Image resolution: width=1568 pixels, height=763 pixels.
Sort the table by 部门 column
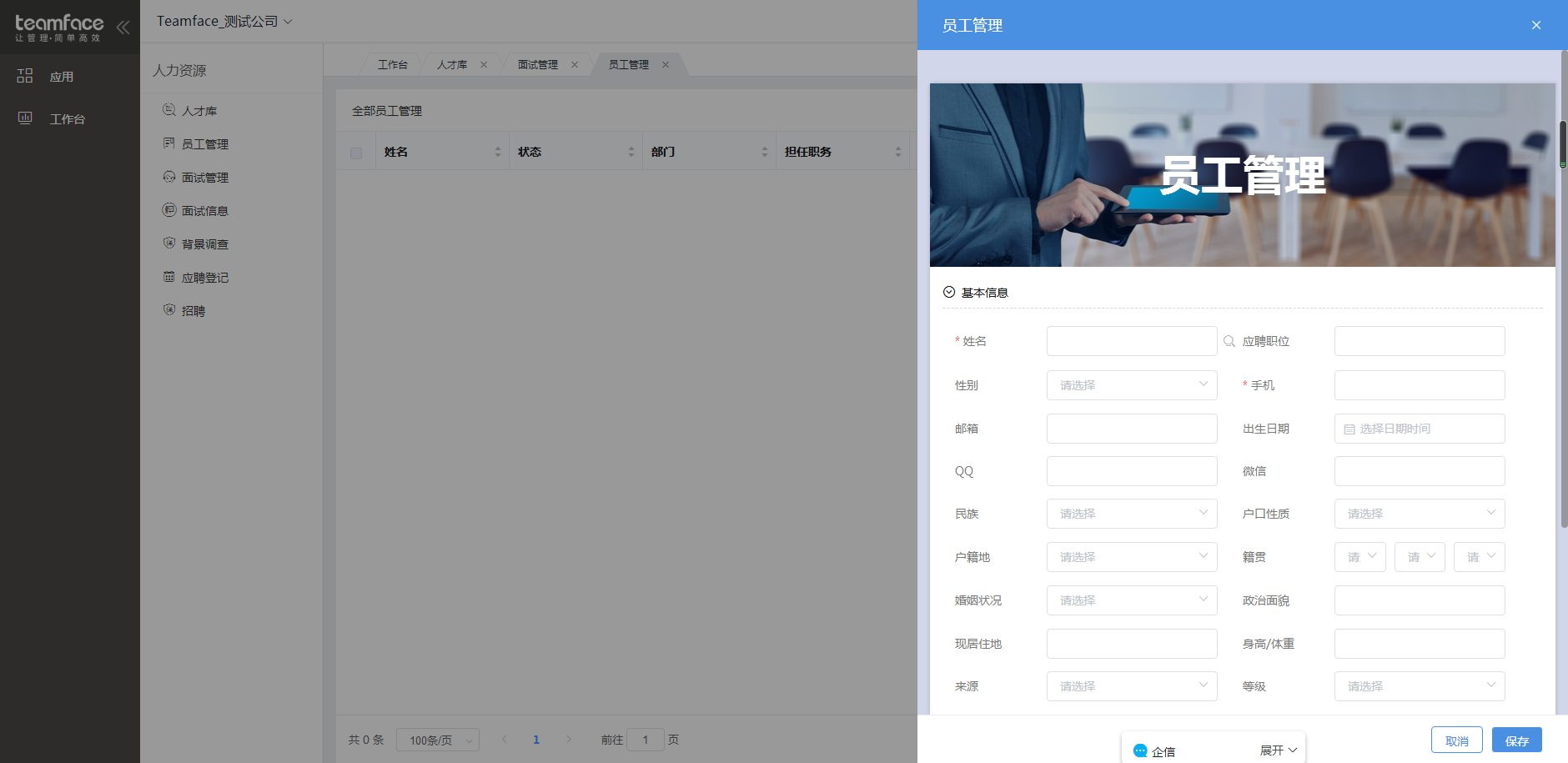tap(765, 152)
